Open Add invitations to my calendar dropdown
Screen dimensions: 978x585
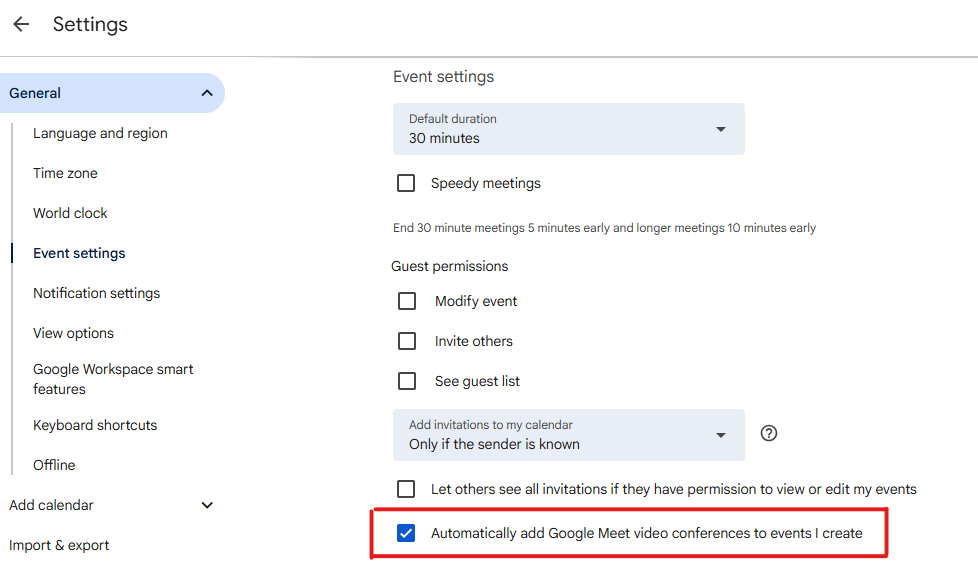point(568,435)
